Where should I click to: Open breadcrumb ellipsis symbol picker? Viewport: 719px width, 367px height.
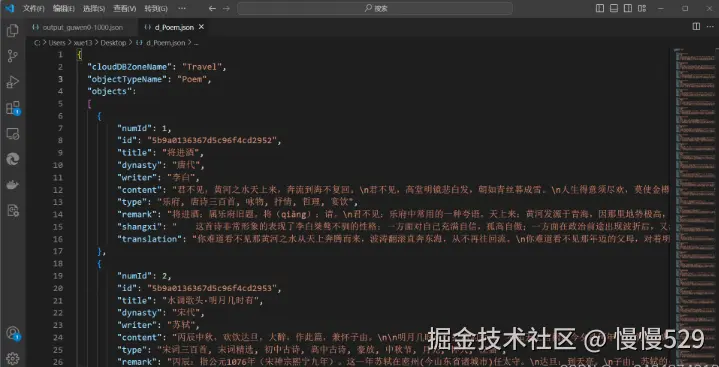(196, 43)
